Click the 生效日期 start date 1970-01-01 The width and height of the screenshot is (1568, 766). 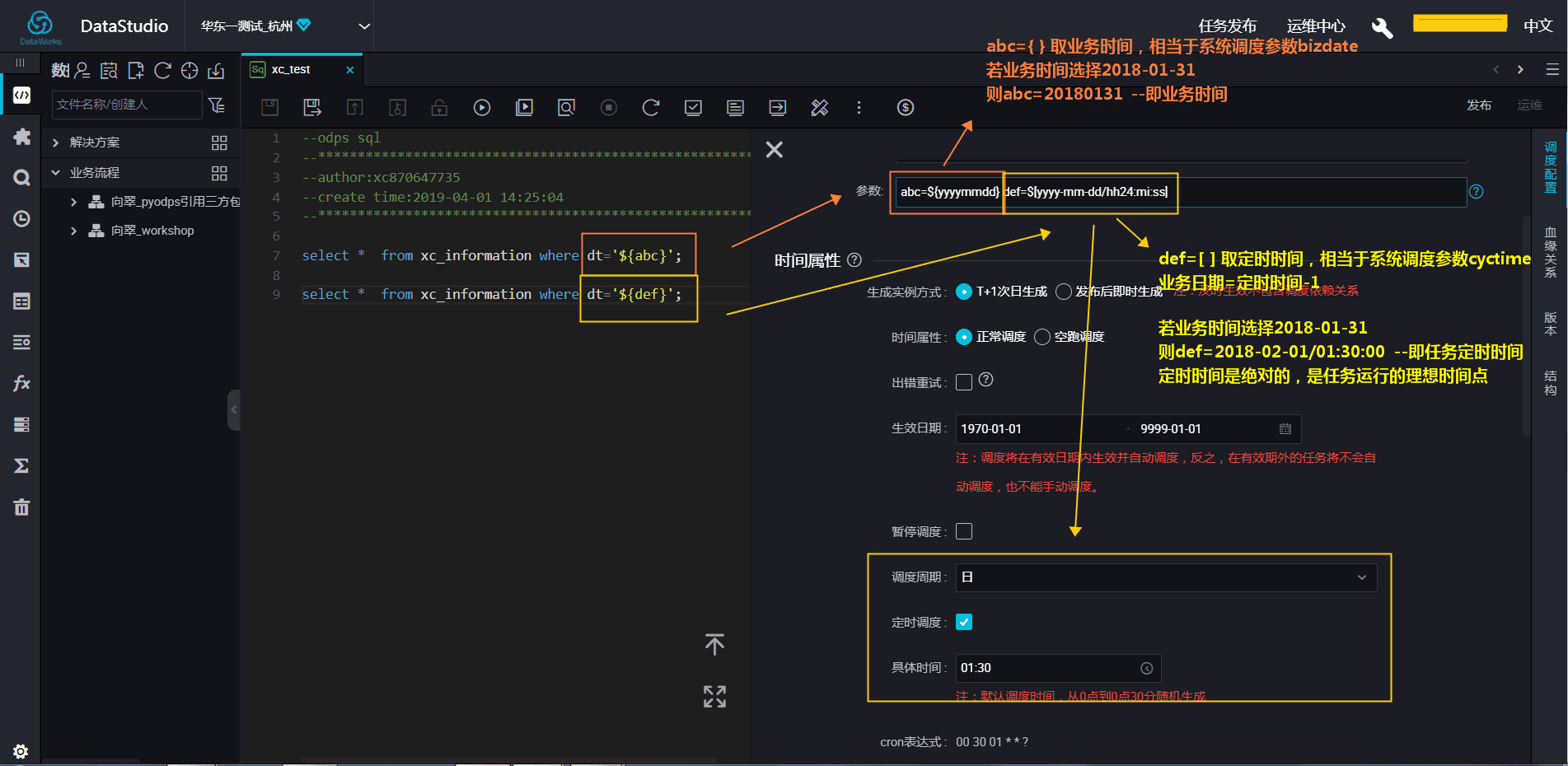click(991, 429)
